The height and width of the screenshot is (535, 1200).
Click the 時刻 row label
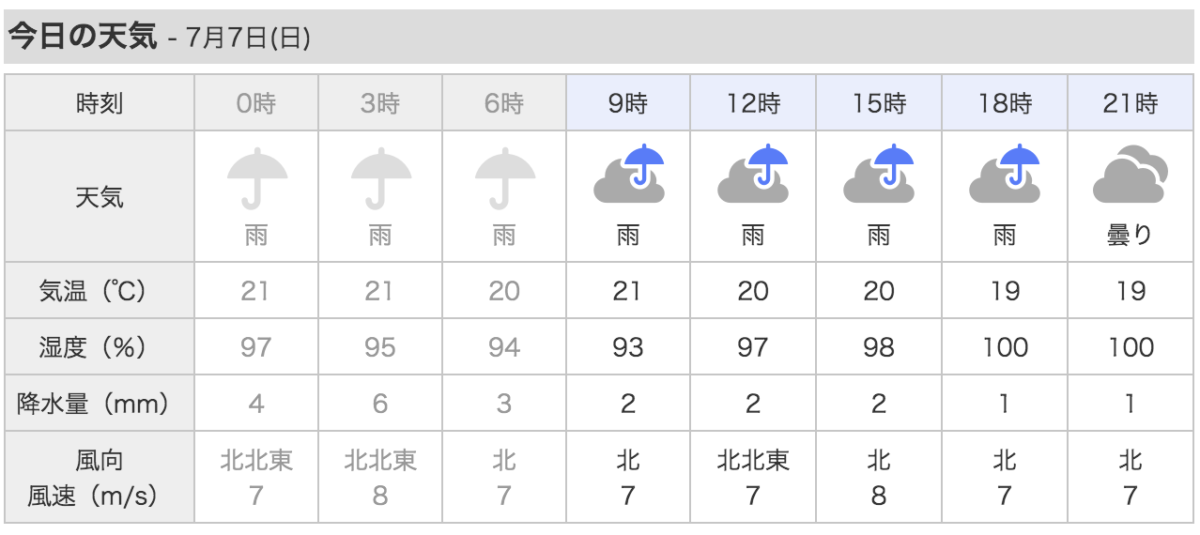(x=100, y=103)
